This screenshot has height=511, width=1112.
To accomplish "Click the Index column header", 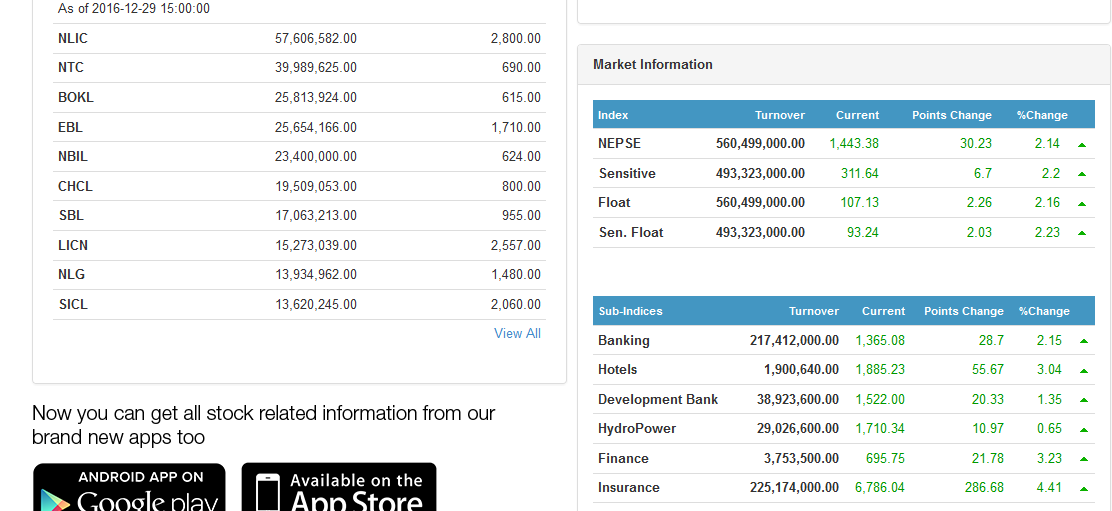I will click(613, 115).
